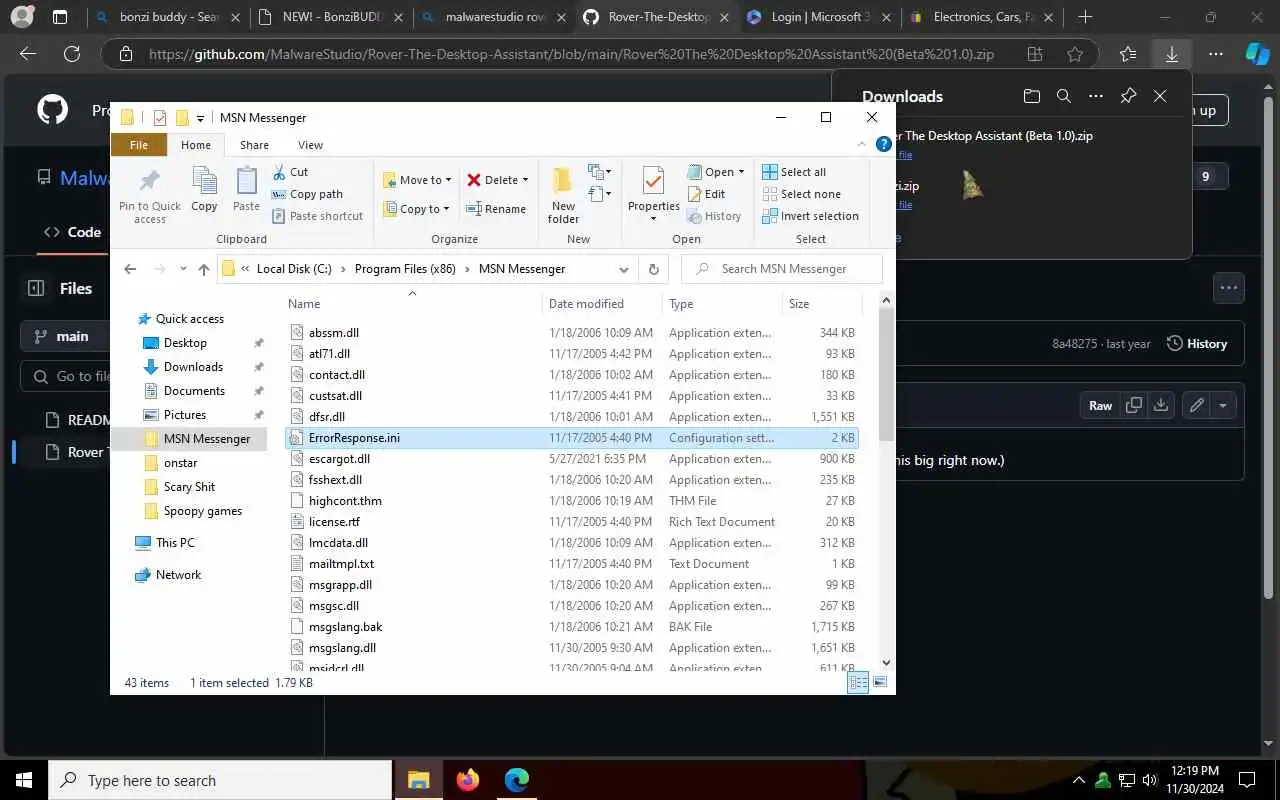Click Copy path in ribbon

click(x=307, y=194)
